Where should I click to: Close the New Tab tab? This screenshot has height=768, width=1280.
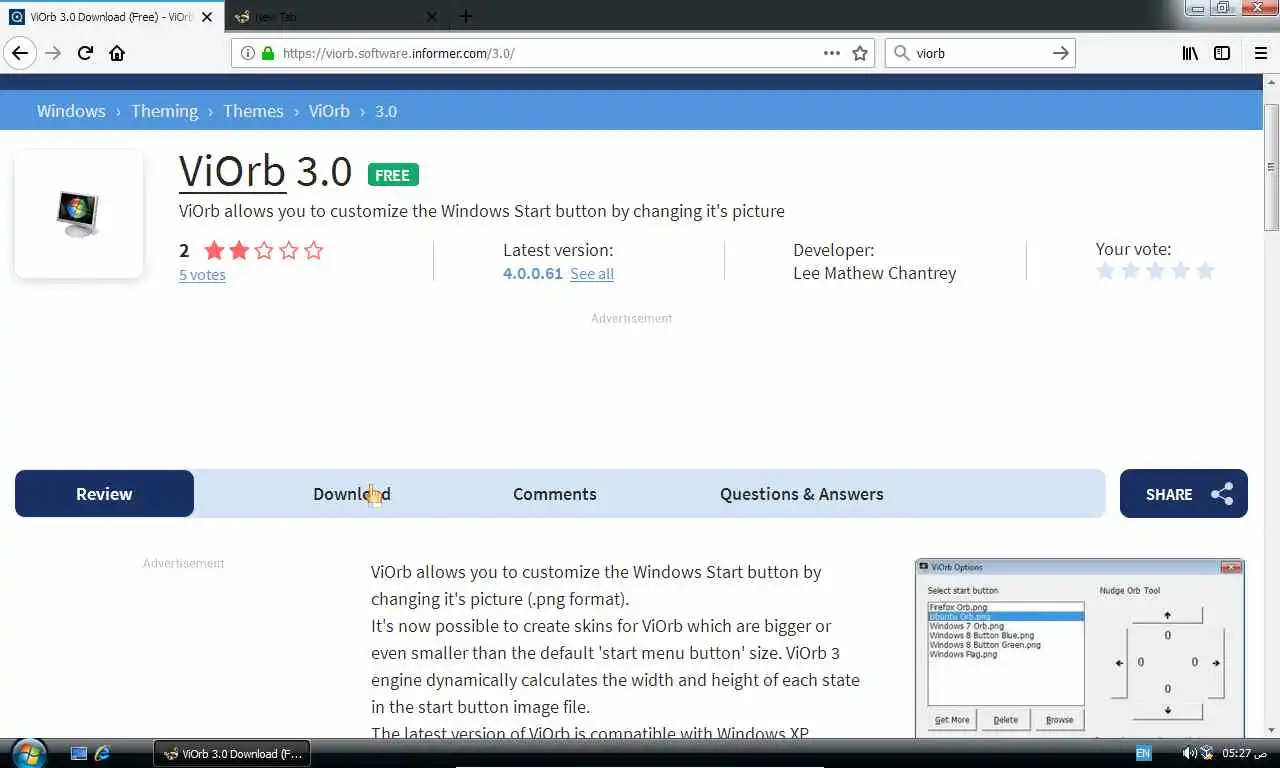click(432, 16)
